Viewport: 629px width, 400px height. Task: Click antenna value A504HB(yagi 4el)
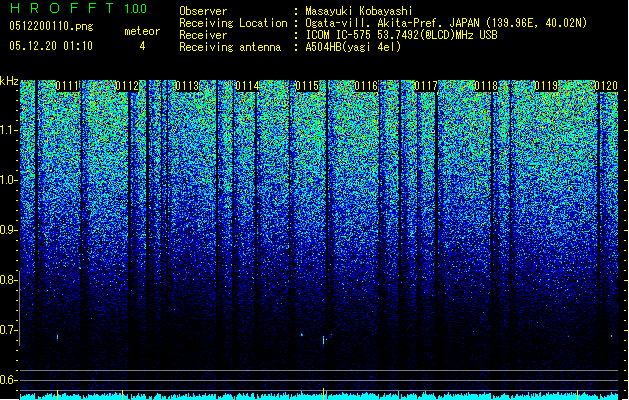(x=353, y=47)
